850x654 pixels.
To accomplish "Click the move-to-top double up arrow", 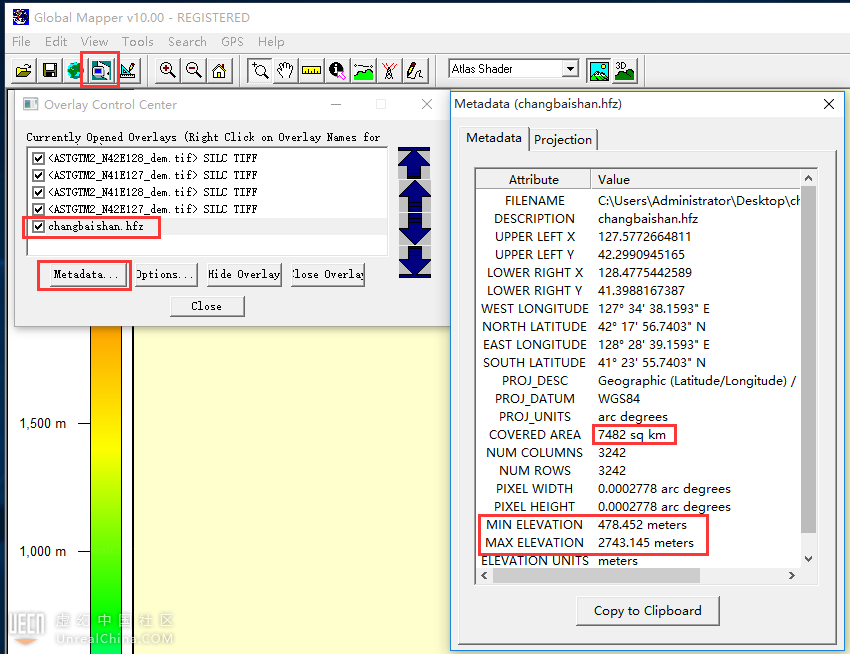I will click(x=414, y=163).
